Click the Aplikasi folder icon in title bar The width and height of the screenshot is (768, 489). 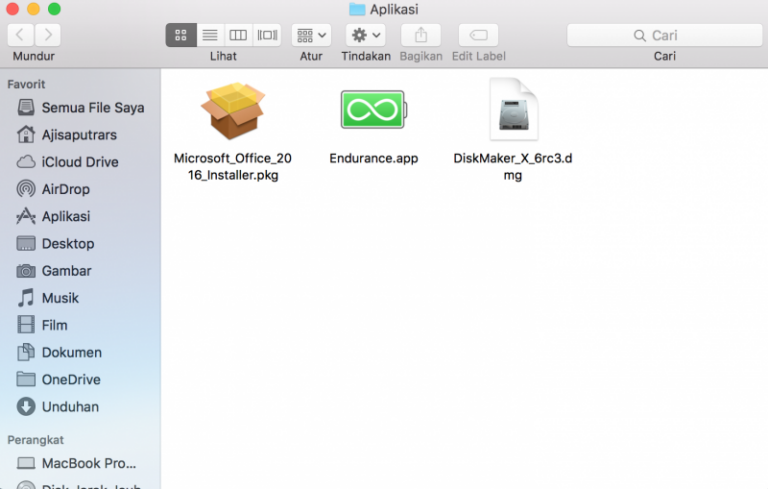coord(357,9)
